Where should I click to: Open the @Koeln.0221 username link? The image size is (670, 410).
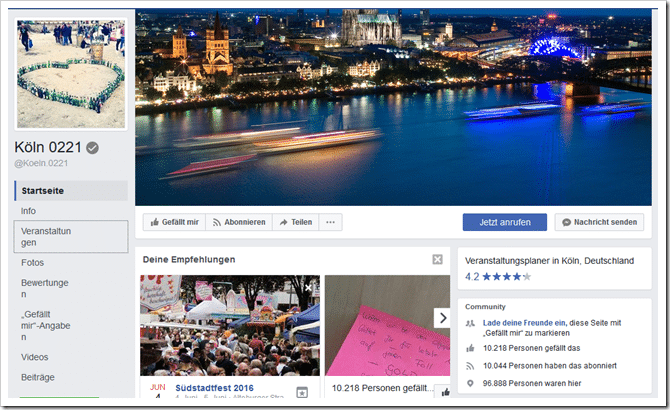coord(41,163)
